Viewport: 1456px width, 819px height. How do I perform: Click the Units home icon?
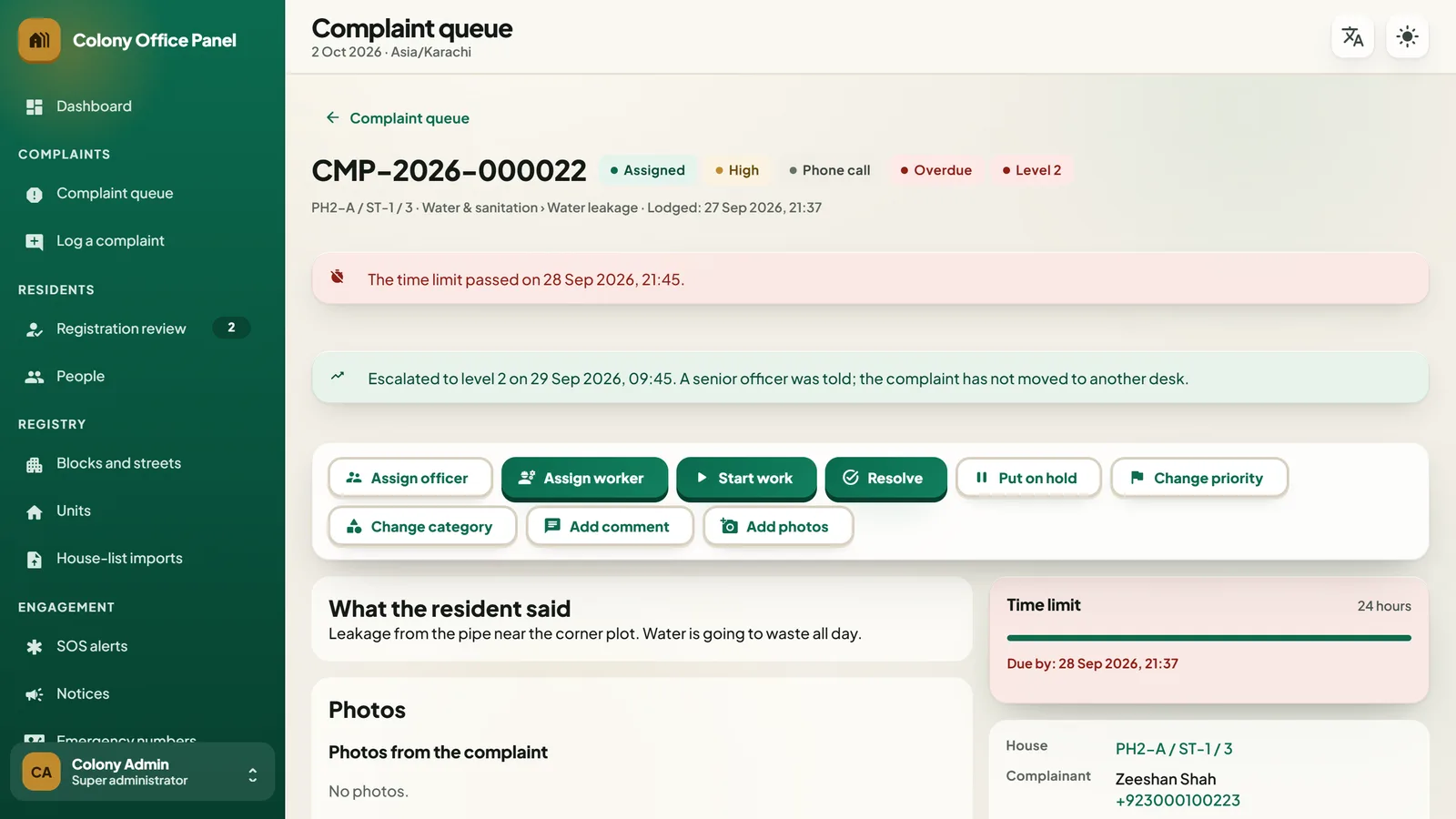coord(35,511)
